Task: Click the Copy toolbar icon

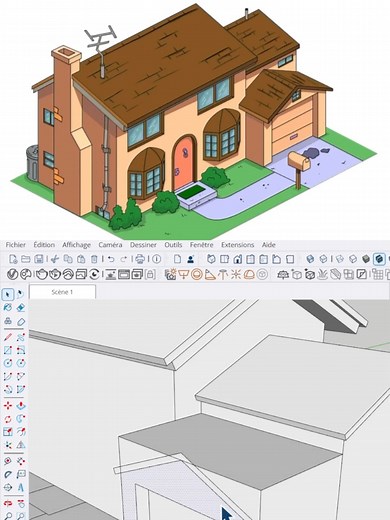Action: tap(68, 259)
